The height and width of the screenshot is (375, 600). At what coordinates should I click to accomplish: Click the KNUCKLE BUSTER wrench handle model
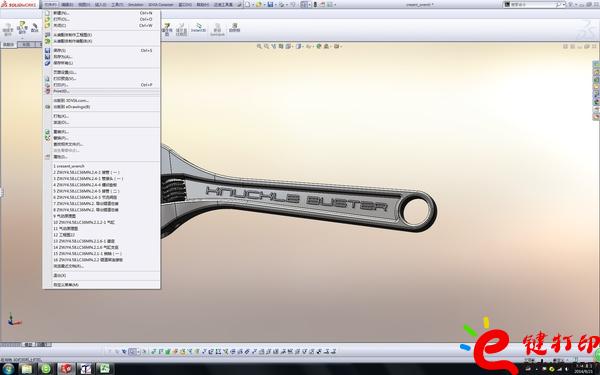tap(297, 200)
